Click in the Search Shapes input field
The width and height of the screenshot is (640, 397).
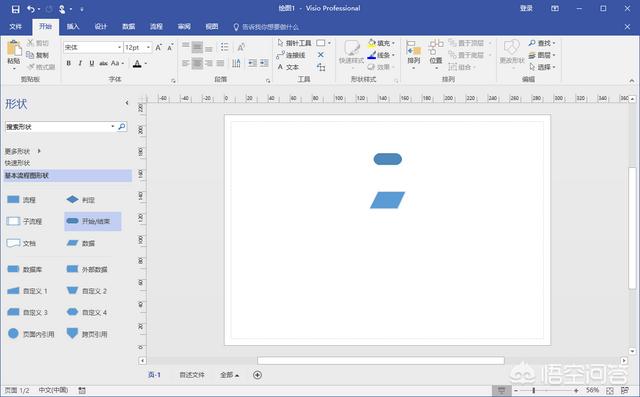[x=58, y=127]
